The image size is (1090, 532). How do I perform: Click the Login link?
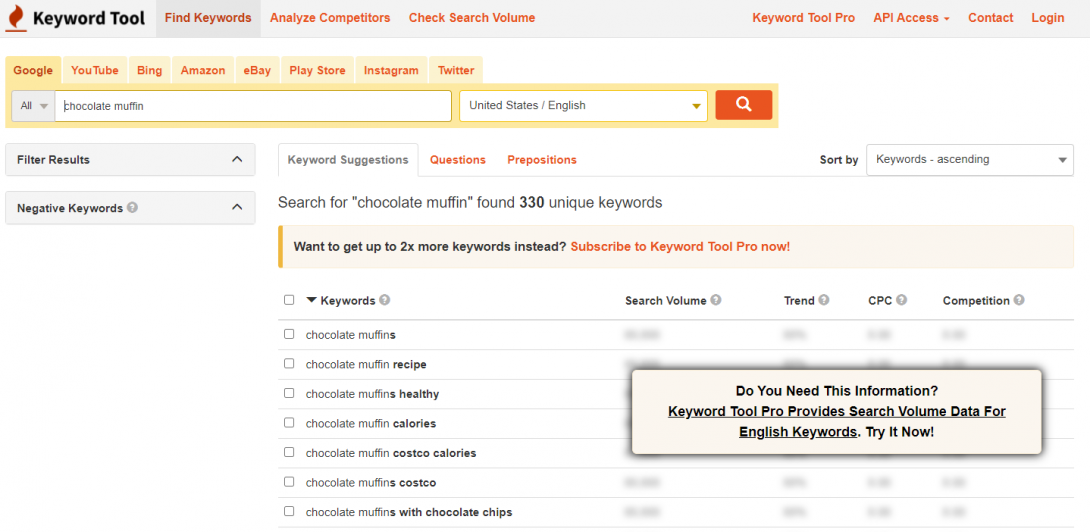click(1048, 18)
